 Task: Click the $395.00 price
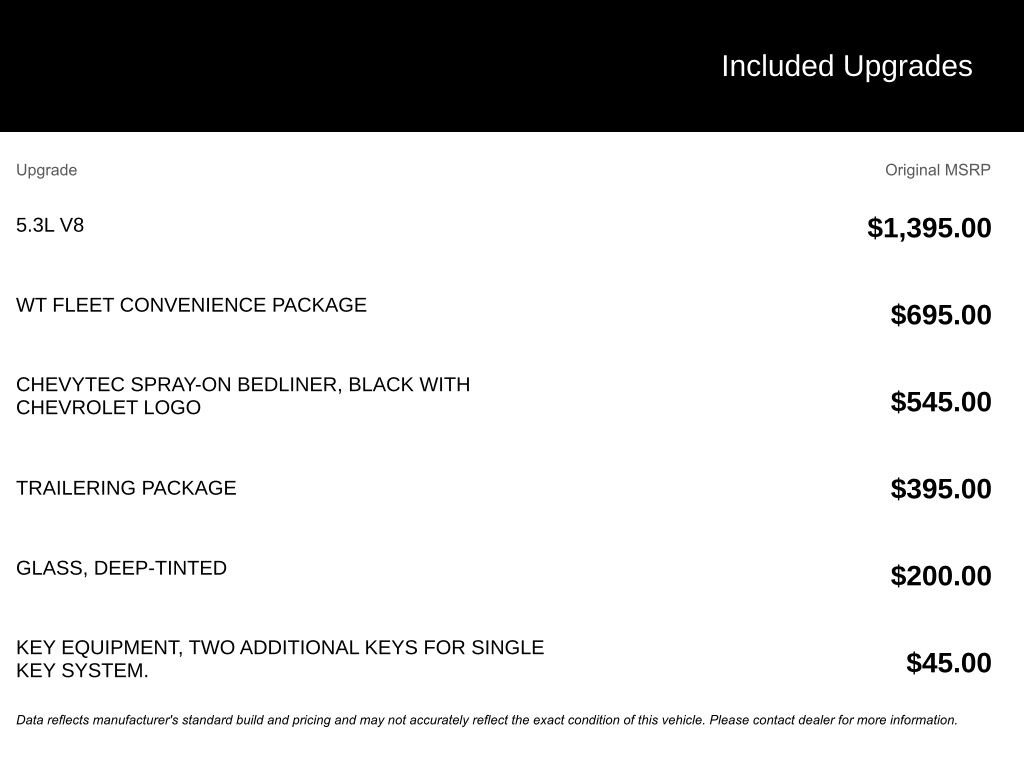pyautogui.click(x=941, y=489)
